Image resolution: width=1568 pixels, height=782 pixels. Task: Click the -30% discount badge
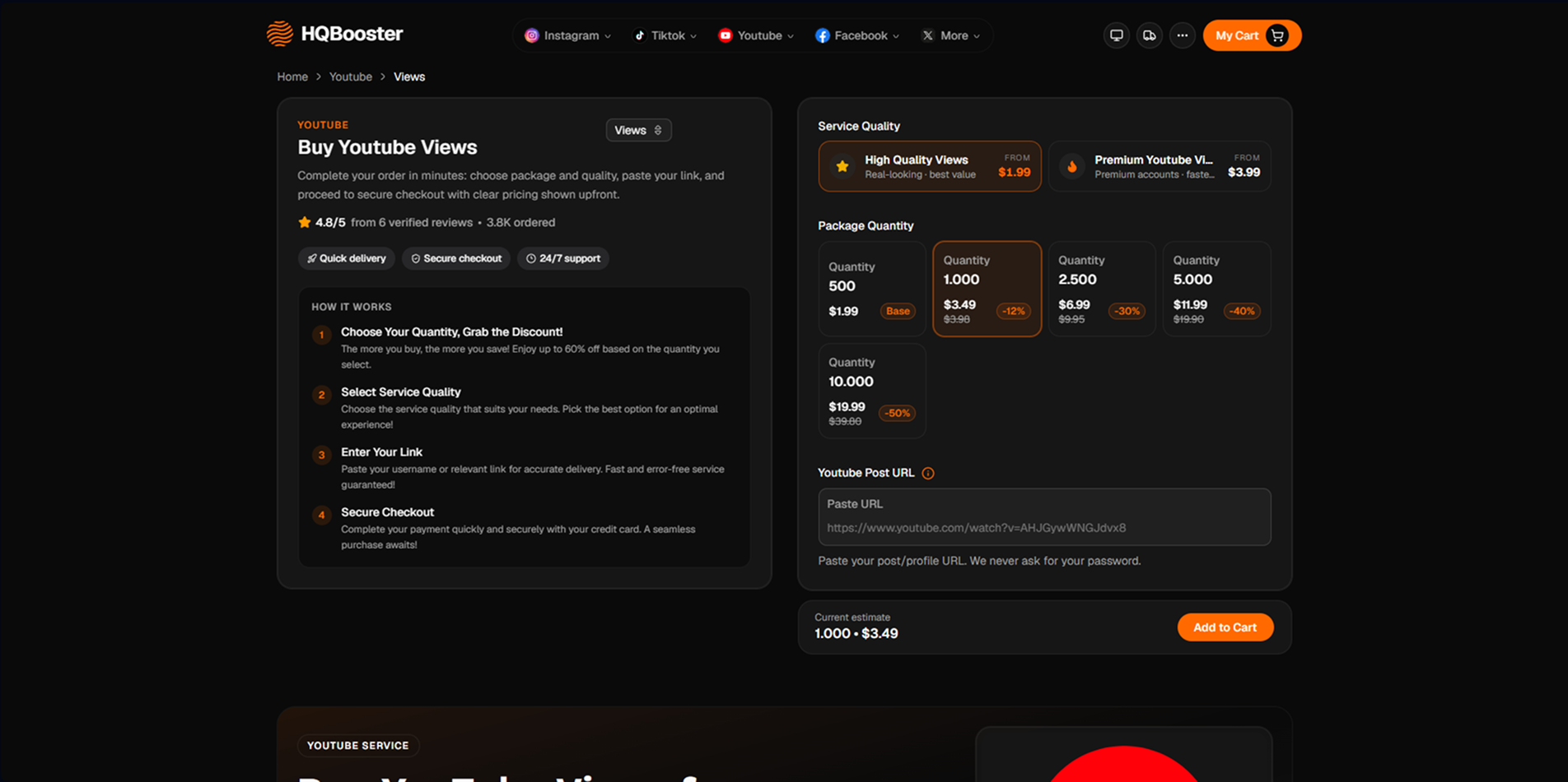tap(1127, 311)
